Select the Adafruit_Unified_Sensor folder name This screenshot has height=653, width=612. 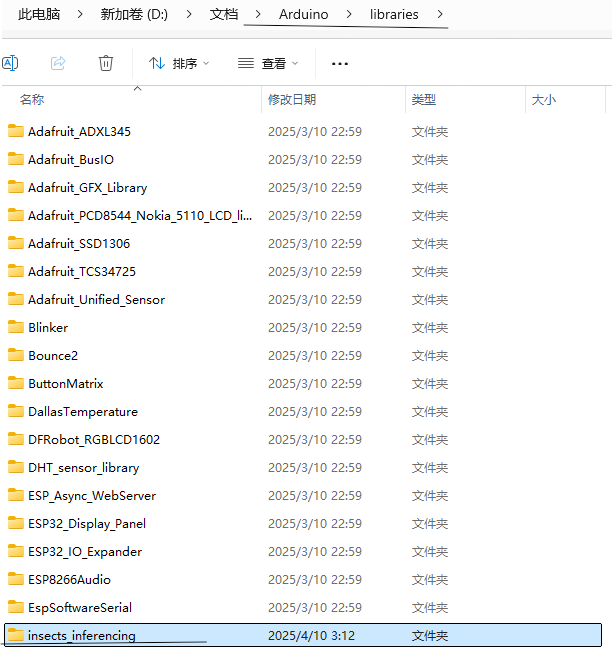pos(97,299)
